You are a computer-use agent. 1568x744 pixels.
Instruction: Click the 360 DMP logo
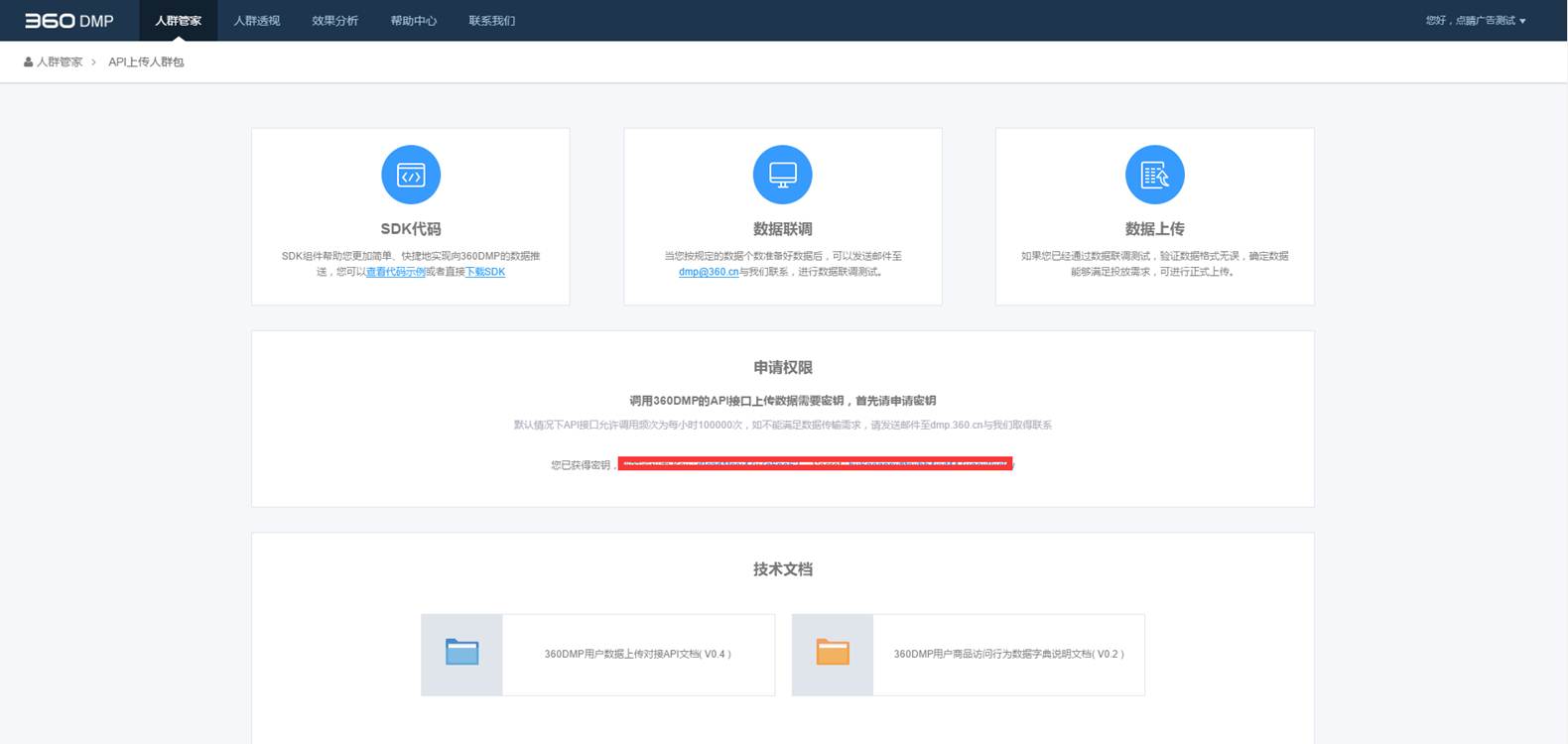68,20
